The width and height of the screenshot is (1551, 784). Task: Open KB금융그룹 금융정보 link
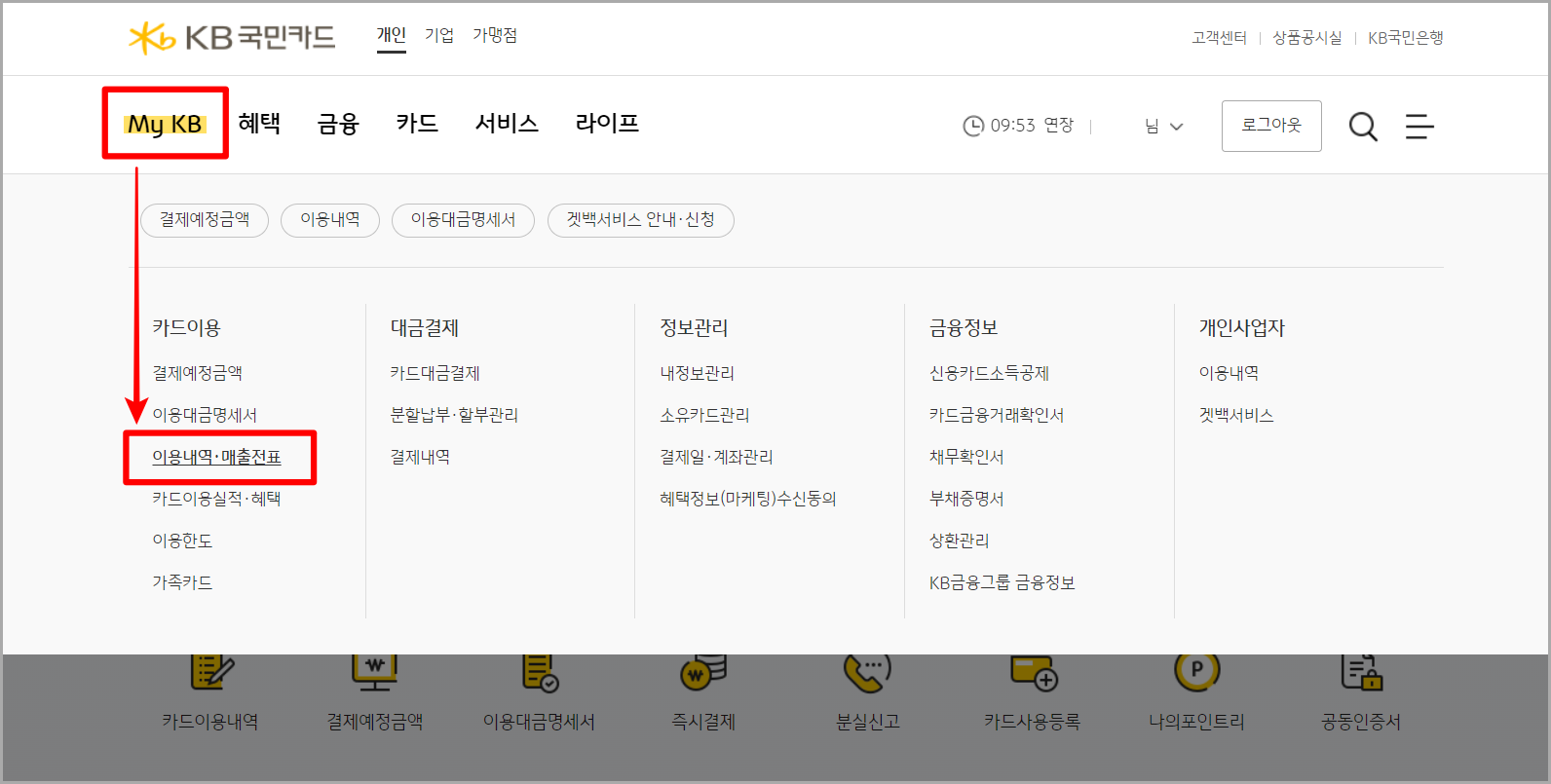[x=1002, y=582]
